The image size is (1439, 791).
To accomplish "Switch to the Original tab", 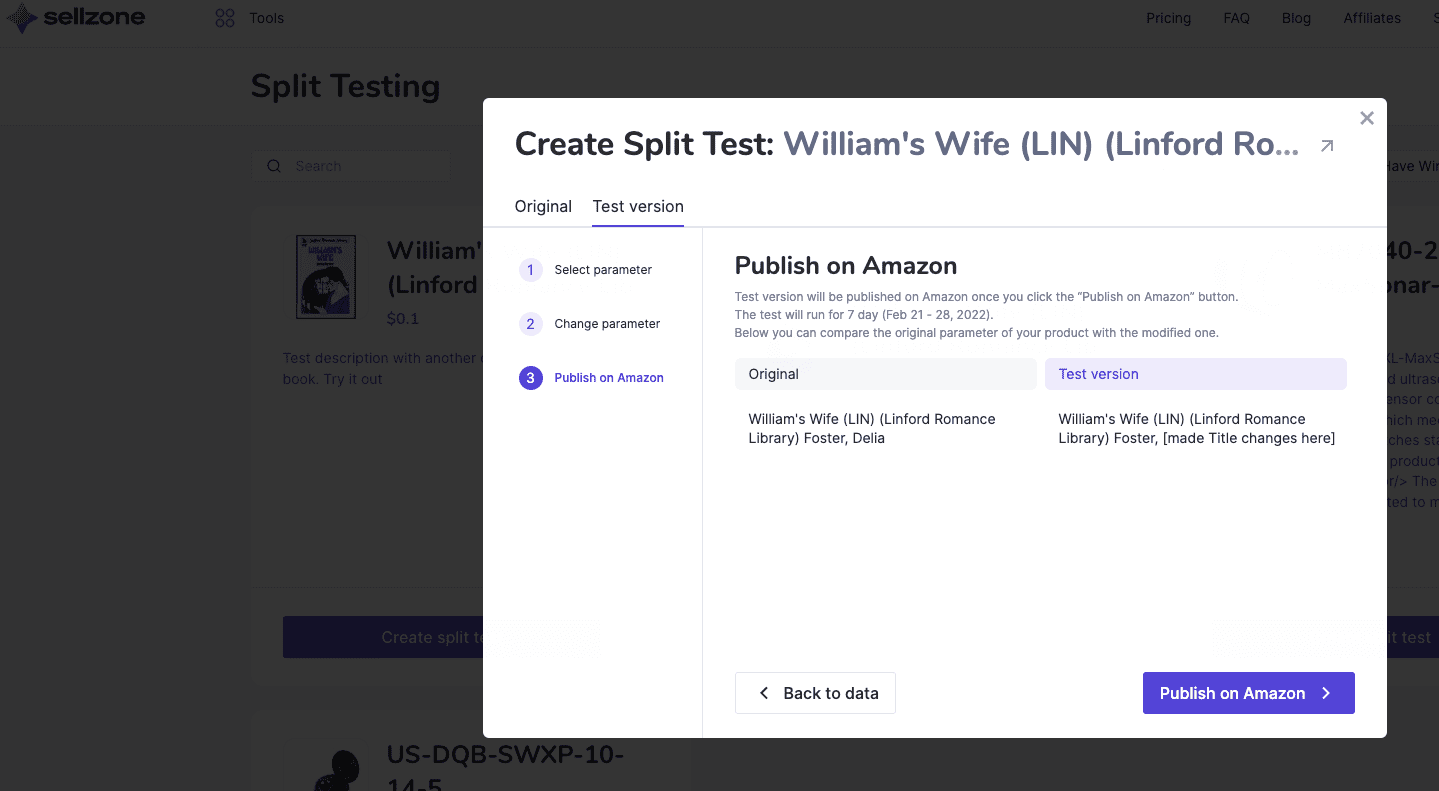I will 543,206.
